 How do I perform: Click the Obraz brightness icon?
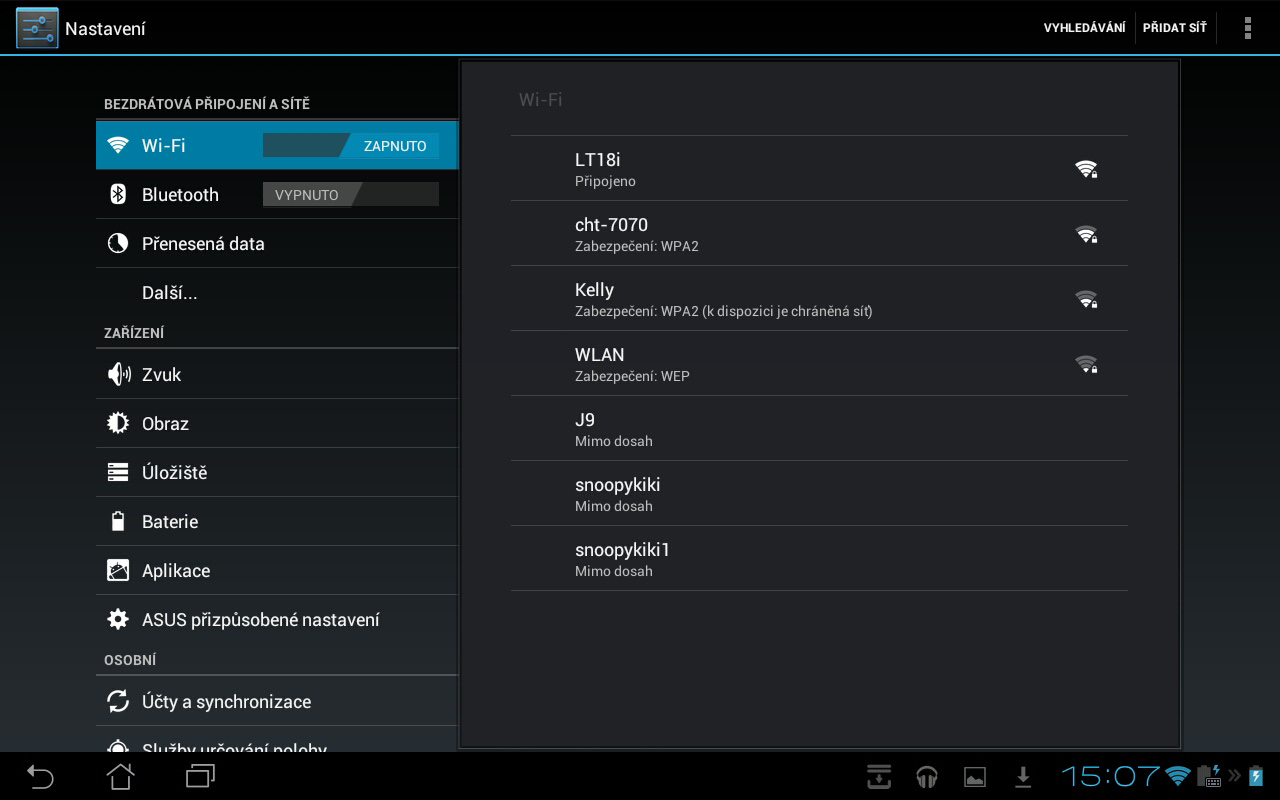coord(118,423)
